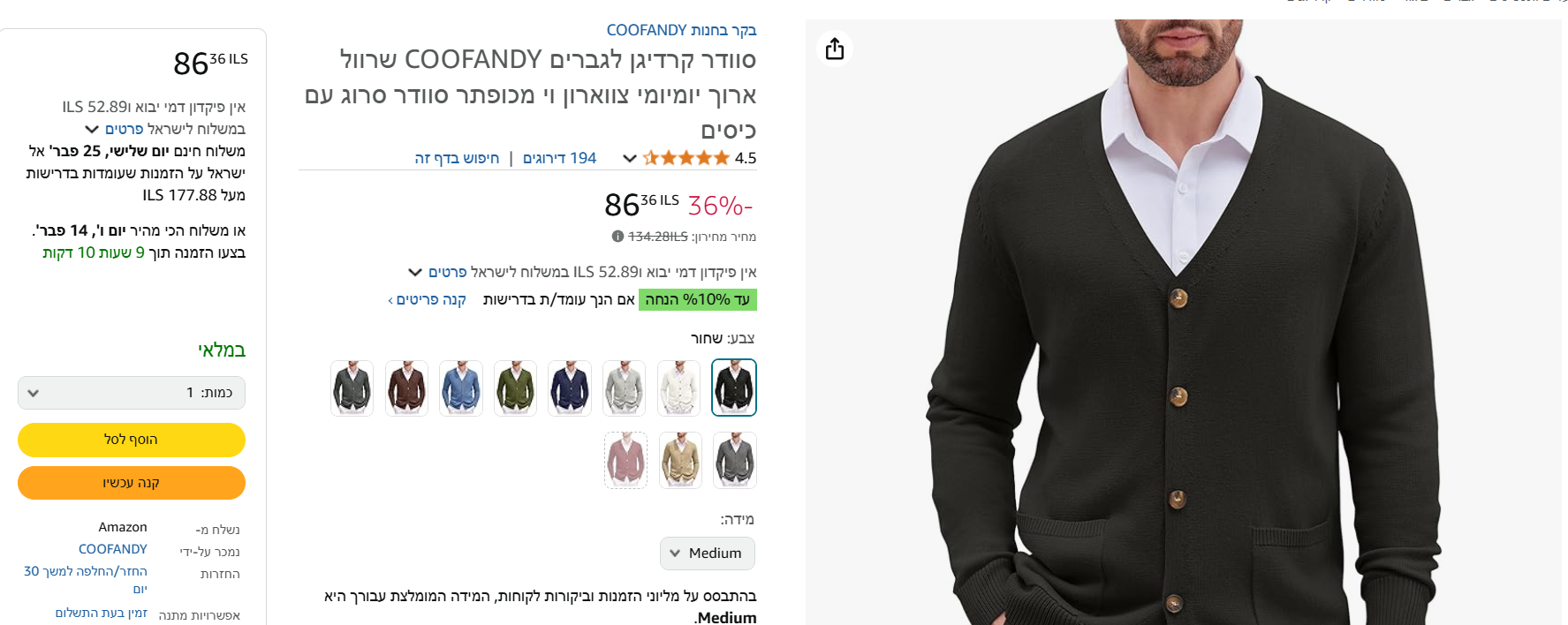Image resolution: width=1568 pixels, height=625 pixels.
Task: Click the share icon on product image
Action: (x=835, y=49)
